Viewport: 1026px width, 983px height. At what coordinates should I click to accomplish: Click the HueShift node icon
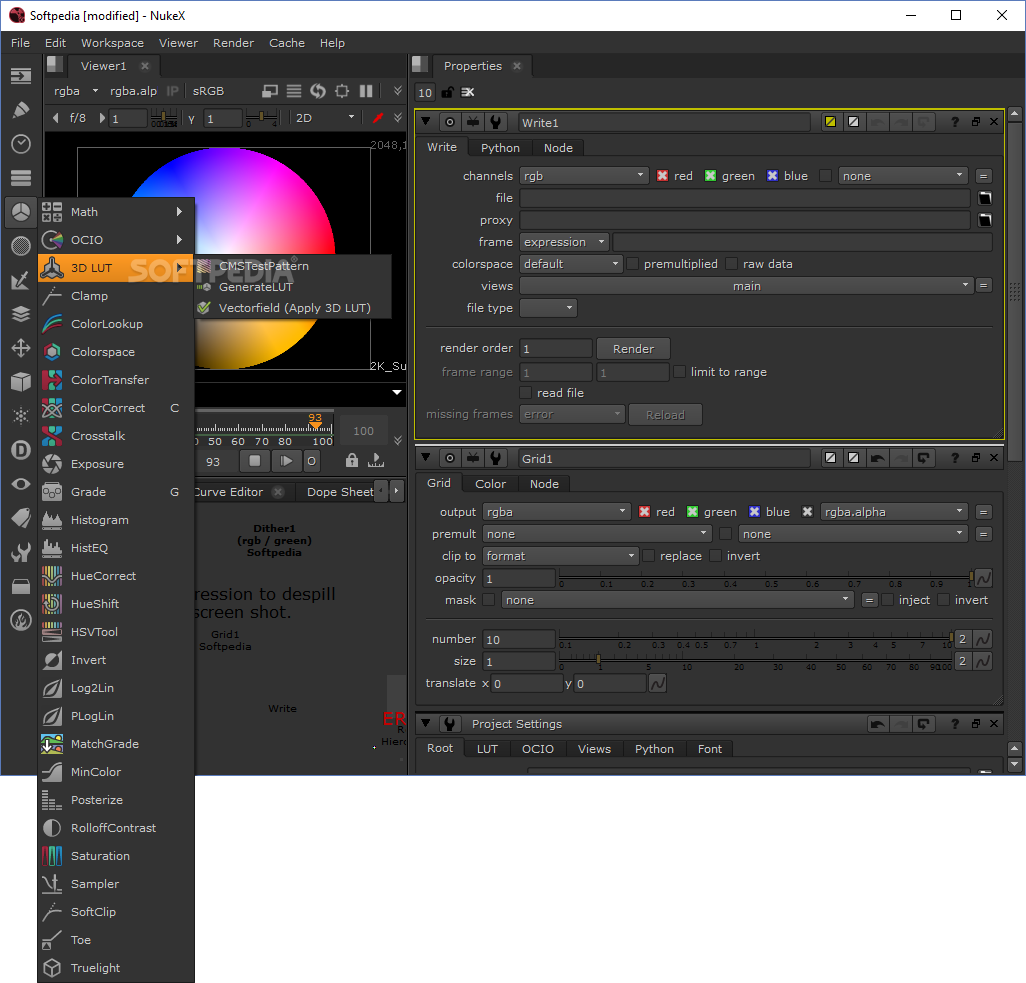tap(52, 604)
